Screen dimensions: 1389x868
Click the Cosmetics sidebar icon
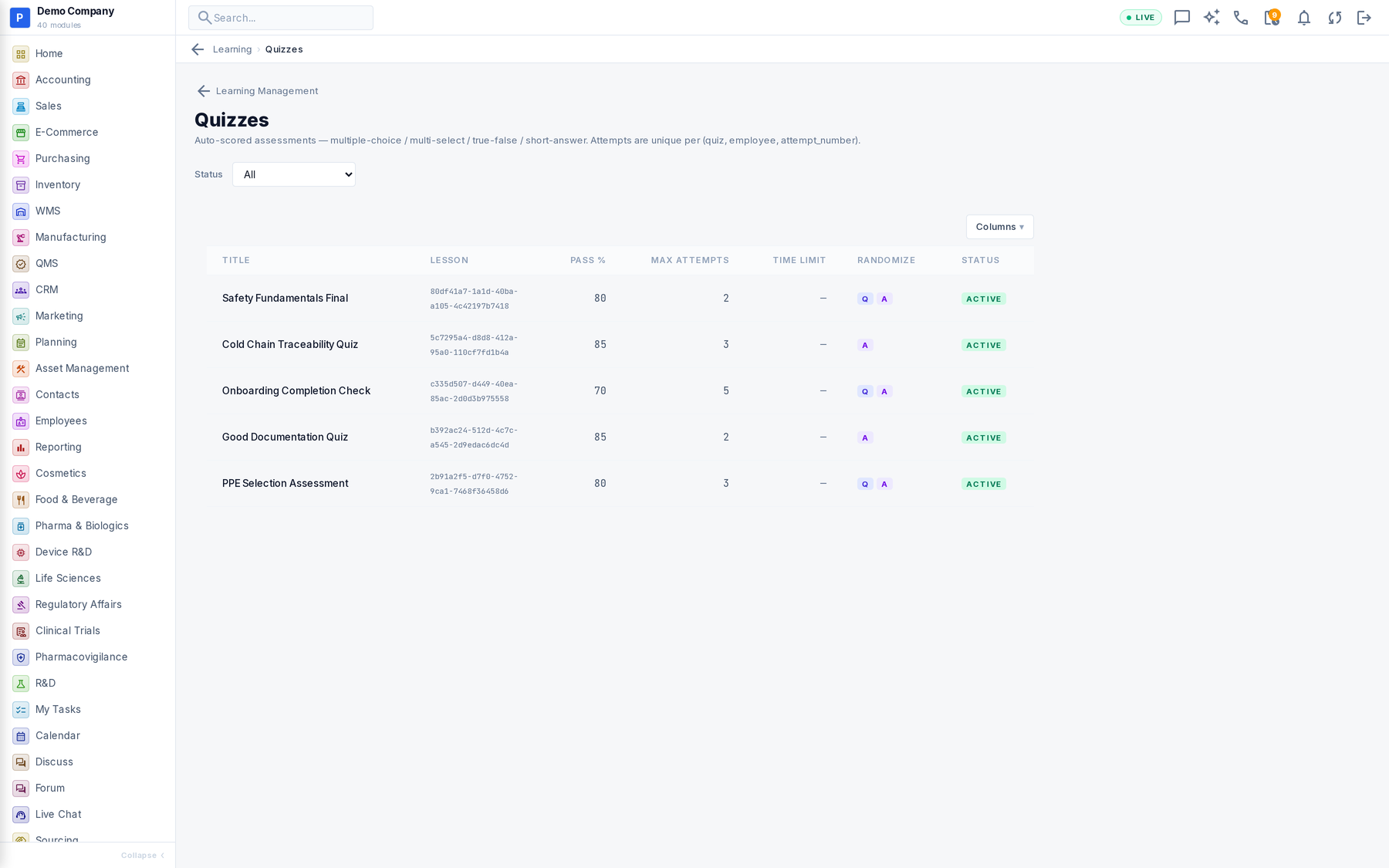pyautogui.click(x=21, y=474)
